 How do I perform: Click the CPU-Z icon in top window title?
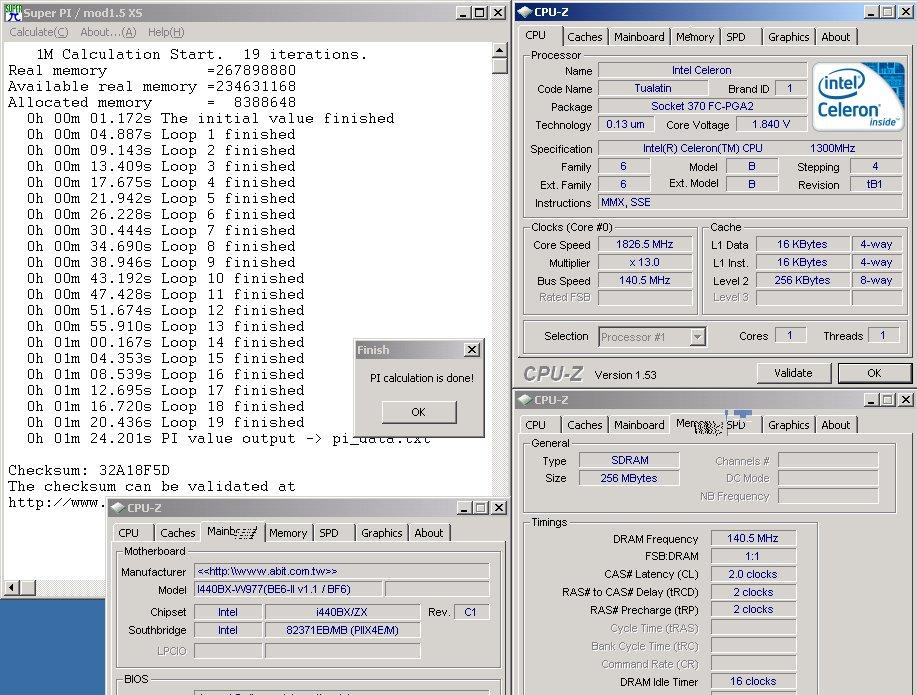(x=525, y=12)
